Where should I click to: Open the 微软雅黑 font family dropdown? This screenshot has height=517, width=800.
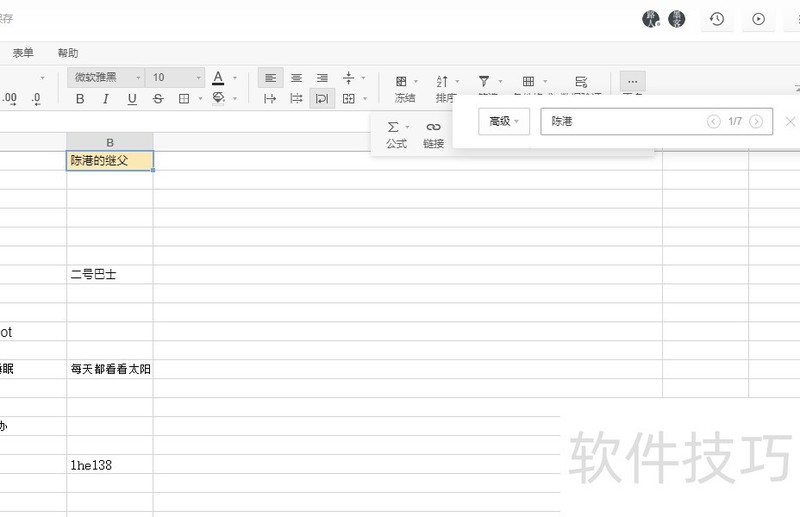tap(106, 78)
